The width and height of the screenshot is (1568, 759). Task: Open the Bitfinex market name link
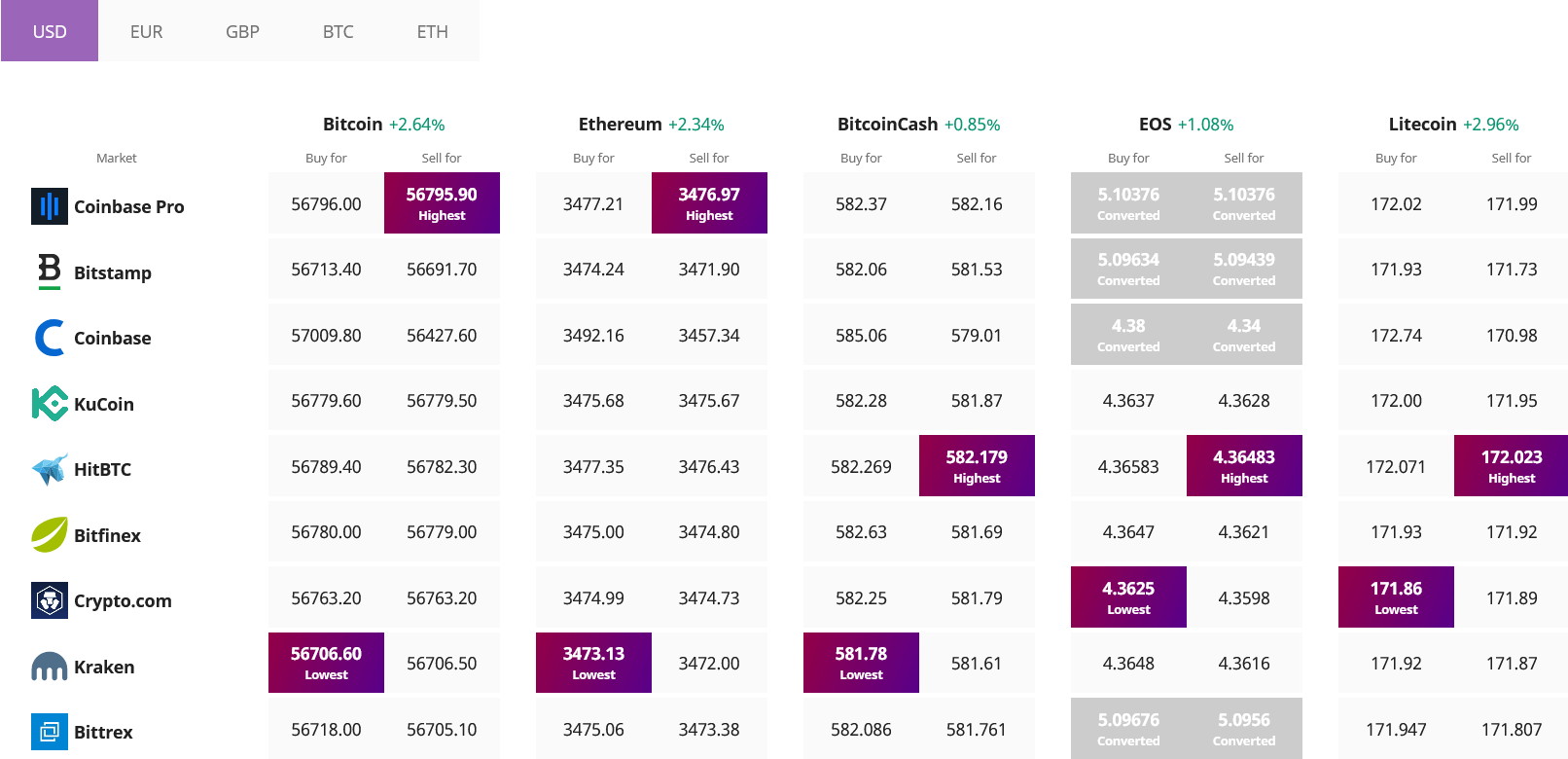pos(107,535)
